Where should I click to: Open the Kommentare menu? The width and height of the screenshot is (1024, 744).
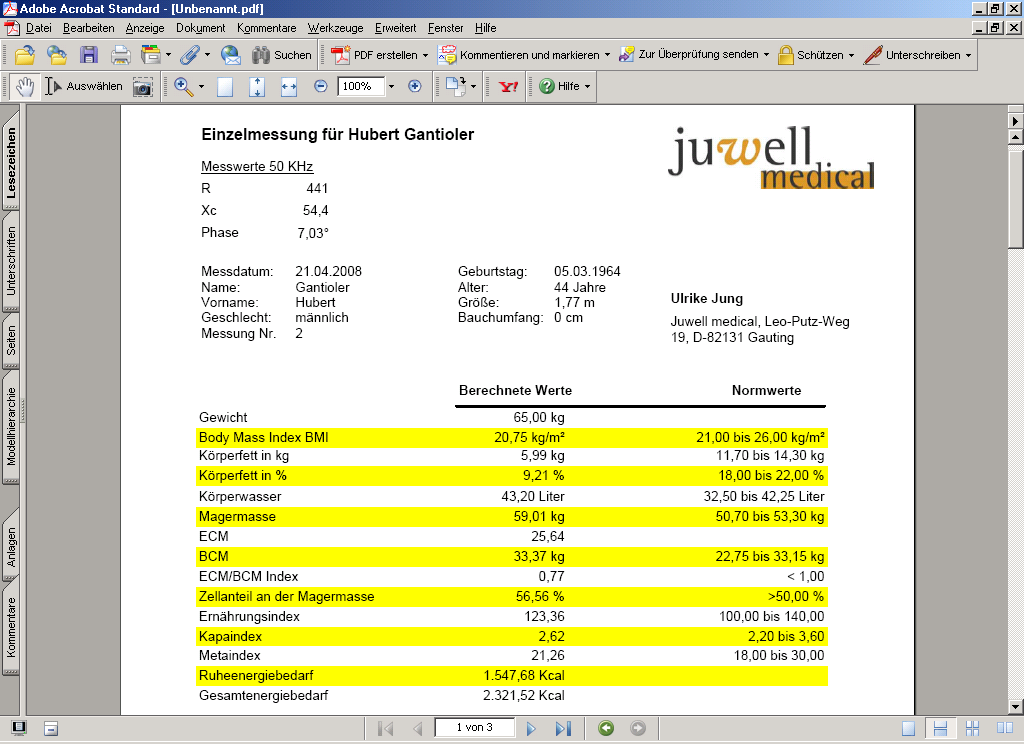coord(266,28)
